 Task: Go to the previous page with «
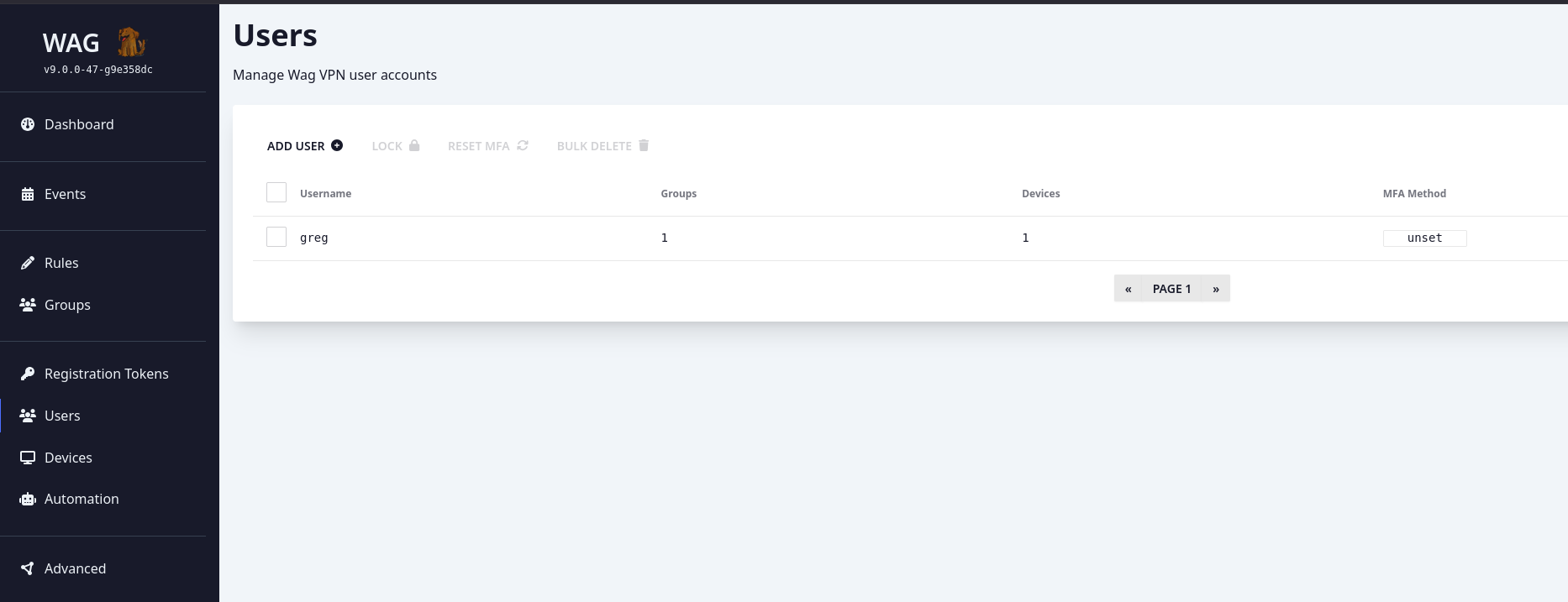click(1128, 289)
